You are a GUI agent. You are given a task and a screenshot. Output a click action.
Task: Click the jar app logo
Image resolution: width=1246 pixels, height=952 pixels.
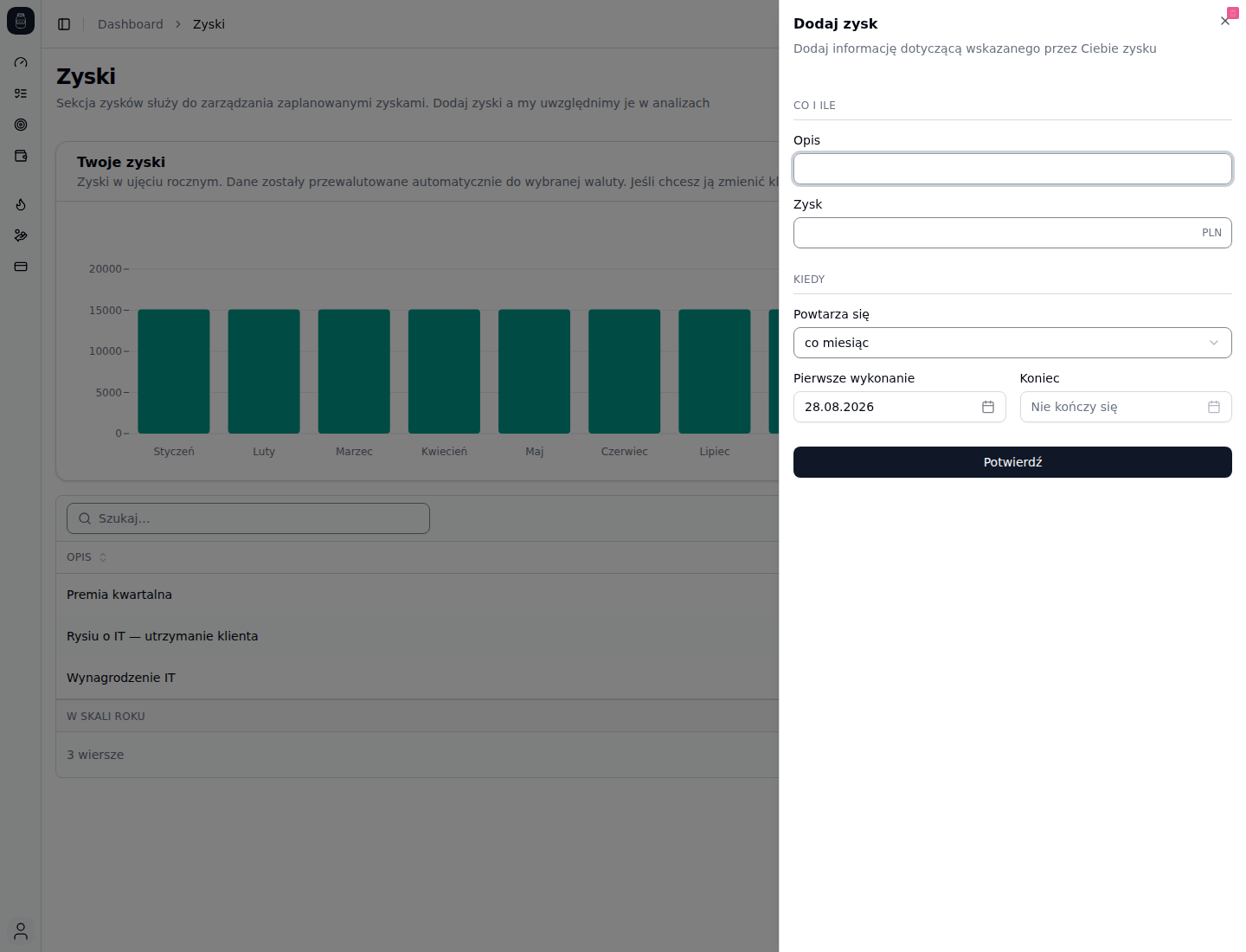pyautogui.click(x=21, y=21)
